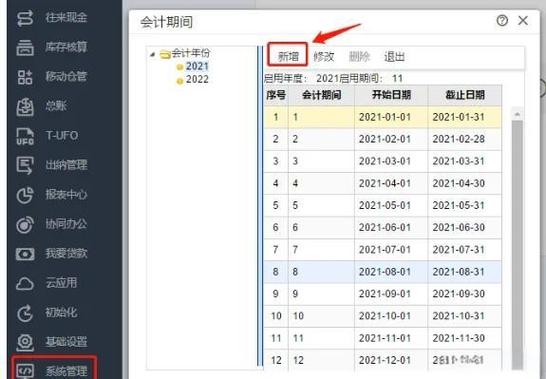
Task: Open the 云应用 cloud icon
Action: pyautogui.click(x=25, y=283)
